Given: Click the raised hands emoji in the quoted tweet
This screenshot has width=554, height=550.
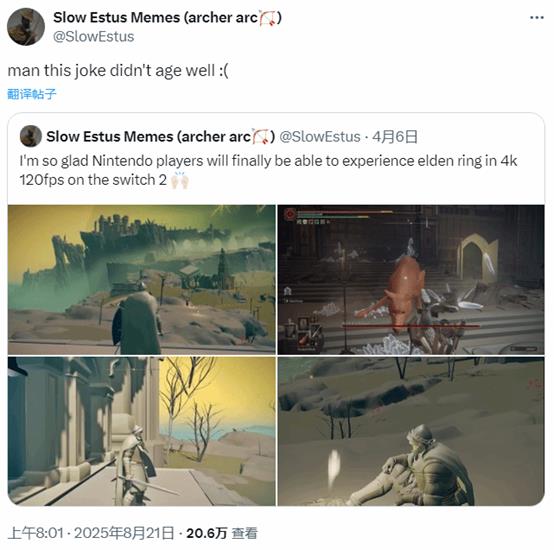Looking at the screenshot, I should [x=180, y=180].
